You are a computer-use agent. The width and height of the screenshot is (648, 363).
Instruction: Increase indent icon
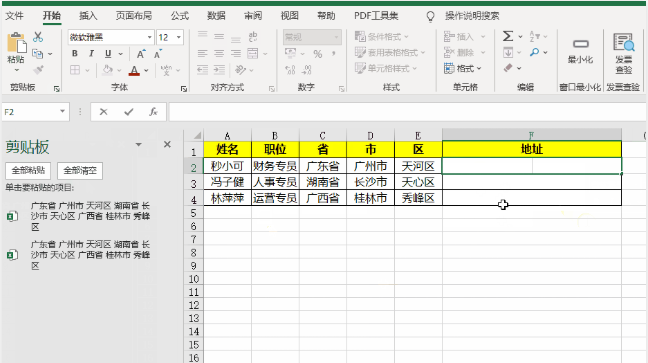click(x=219, y=70)
